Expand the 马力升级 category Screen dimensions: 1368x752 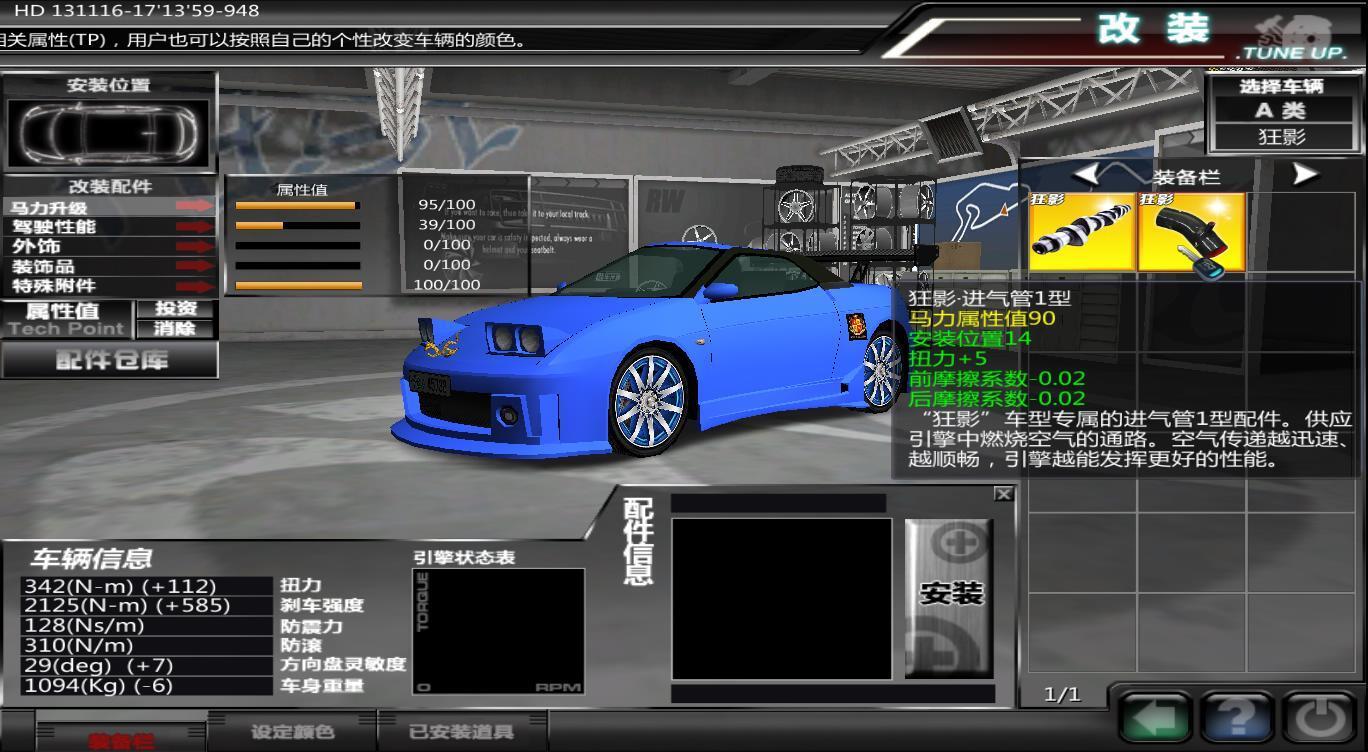click(110, 207)
